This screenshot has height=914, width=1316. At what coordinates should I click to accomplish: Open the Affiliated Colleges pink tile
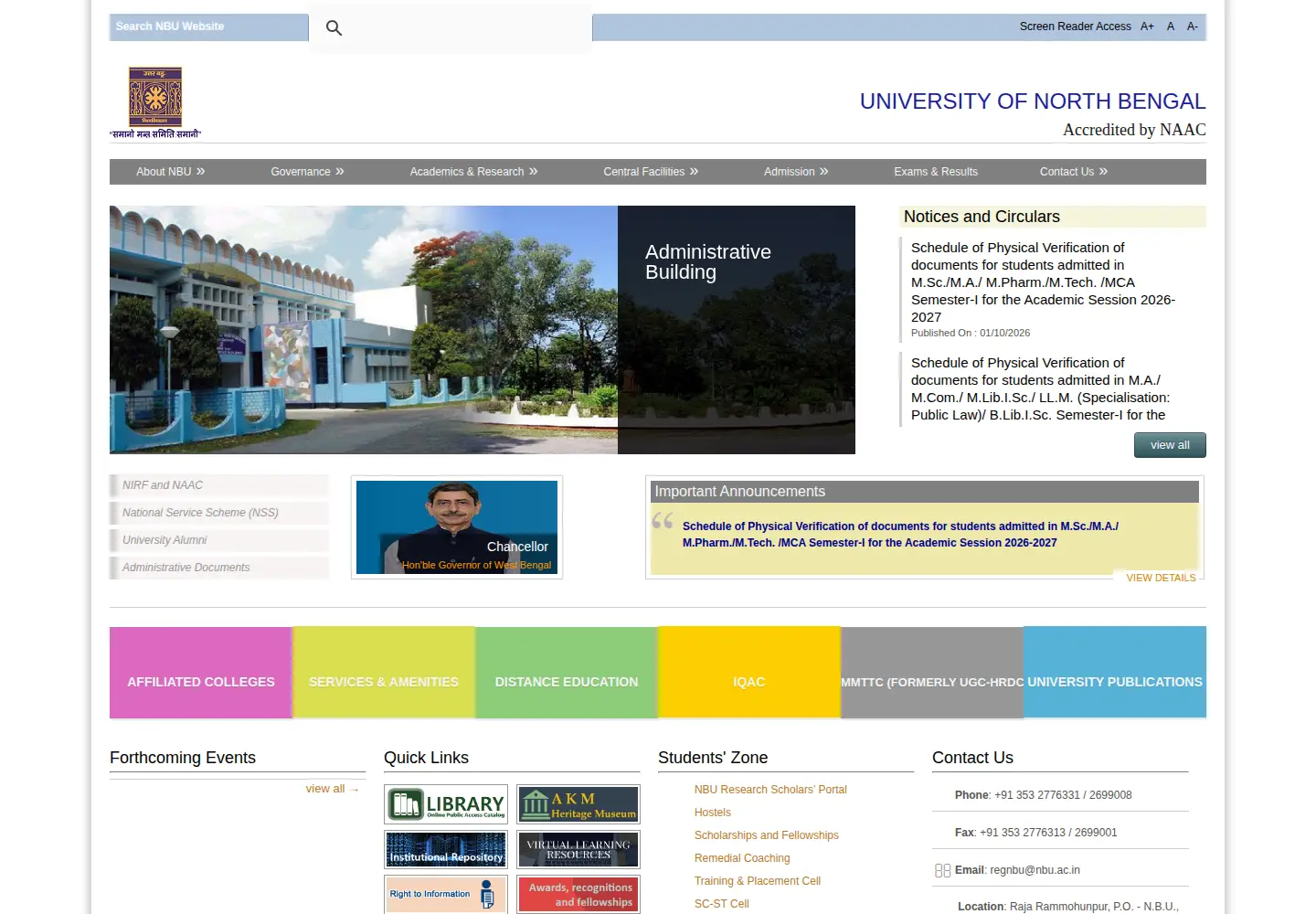pyautogui.click(x=201, y=673)
